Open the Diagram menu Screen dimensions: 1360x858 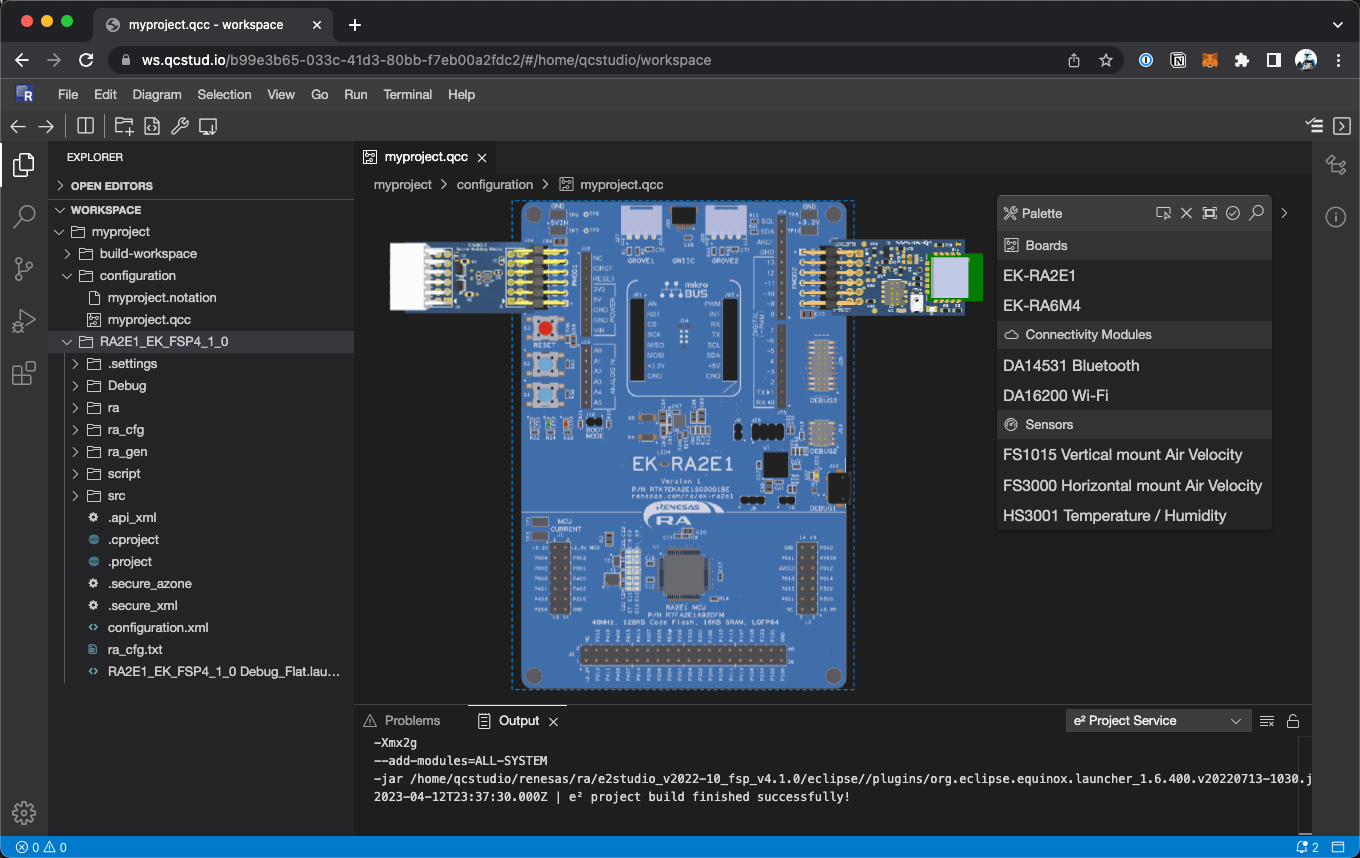point(157,94)
